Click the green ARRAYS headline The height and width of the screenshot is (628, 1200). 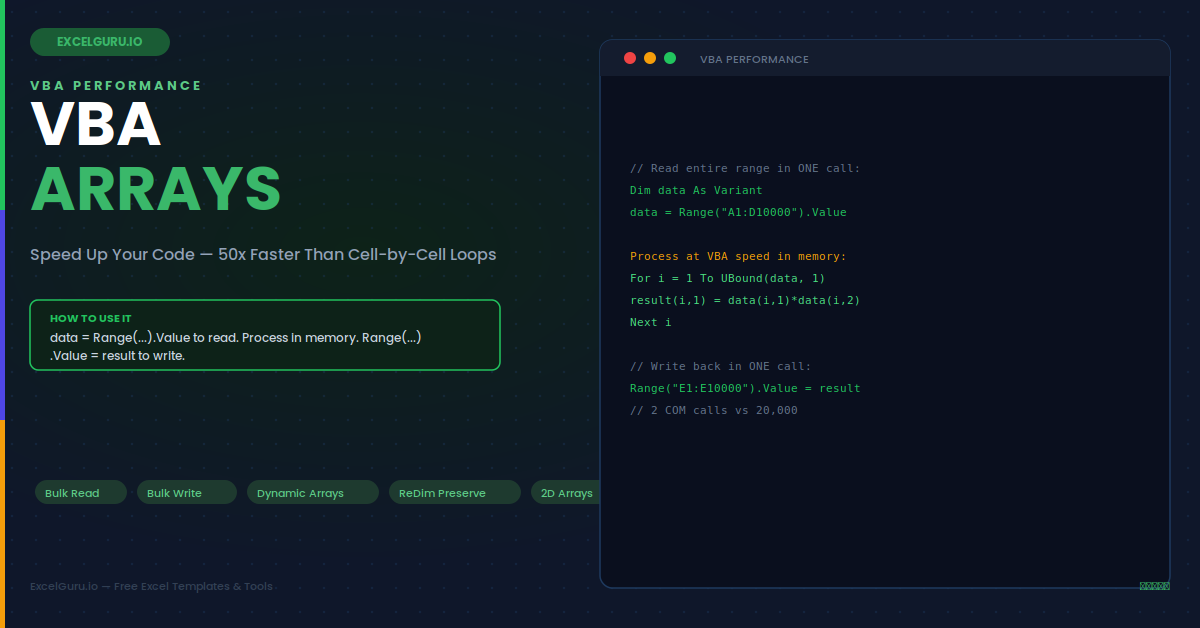point(156,187)
